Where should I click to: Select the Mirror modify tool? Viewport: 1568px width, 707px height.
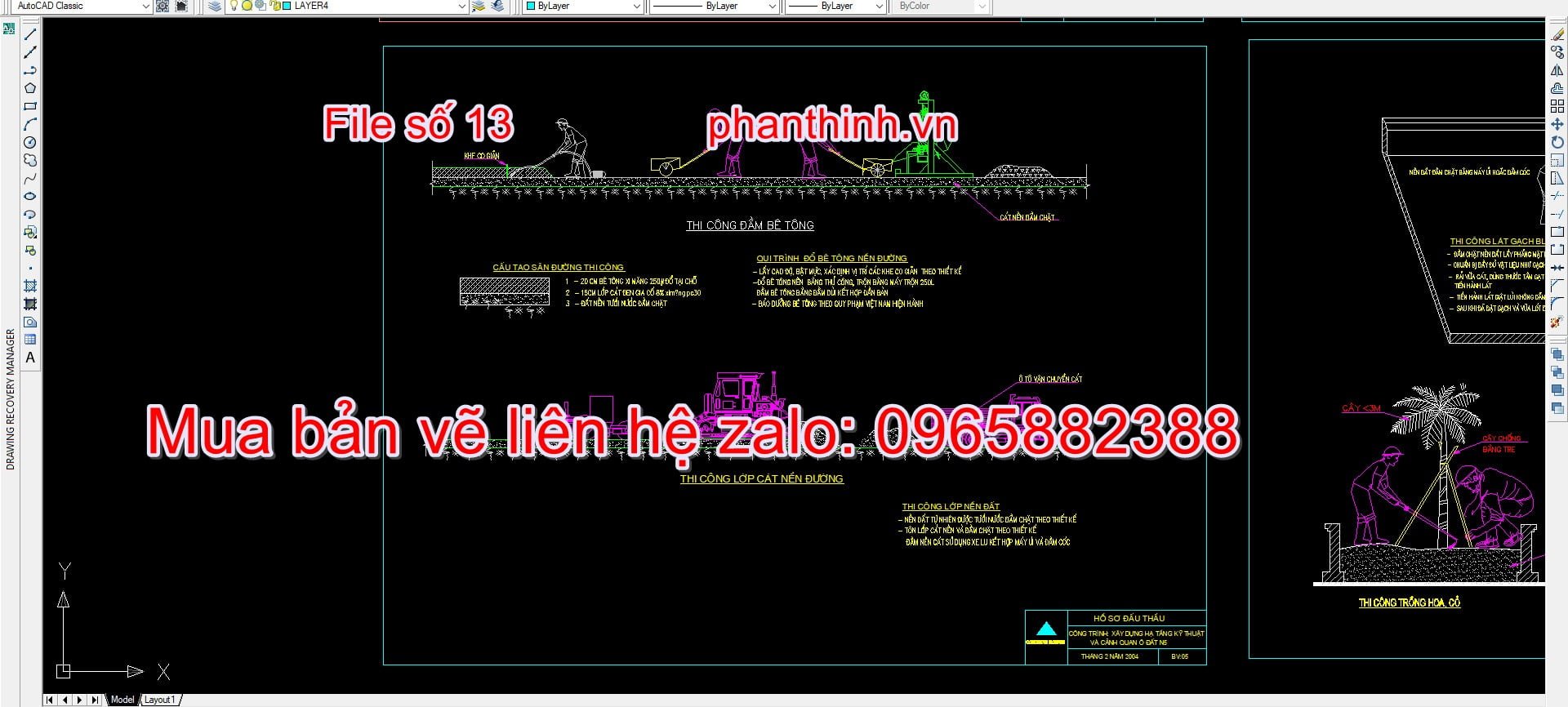point(1557,70)
